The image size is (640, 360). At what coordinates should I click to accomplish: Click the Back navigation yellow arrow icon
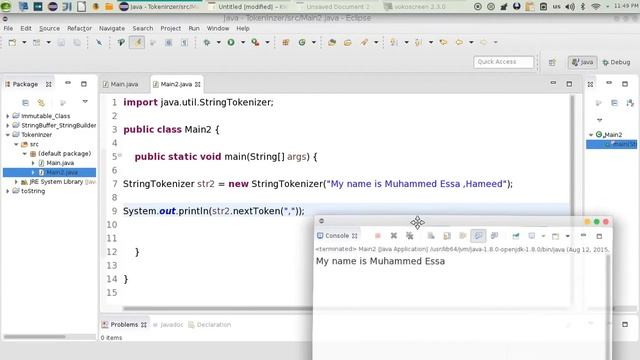pyautogui.click(x=459, y=42)
